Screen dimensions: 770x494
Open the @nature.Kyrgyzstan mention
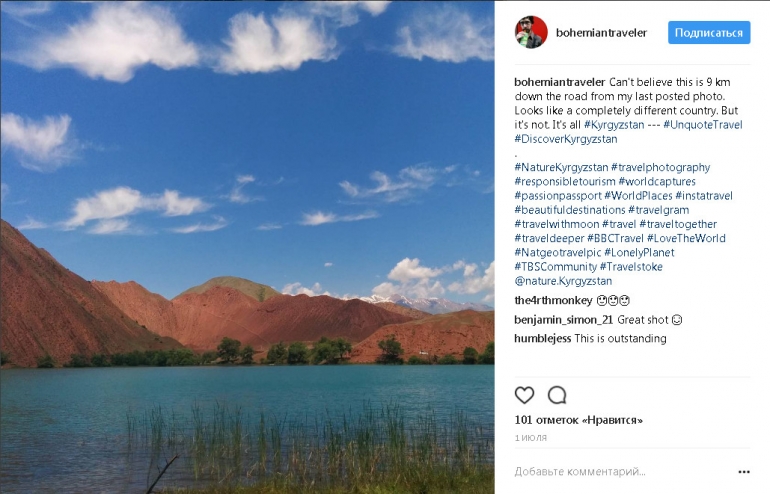[x=563, y=281]
